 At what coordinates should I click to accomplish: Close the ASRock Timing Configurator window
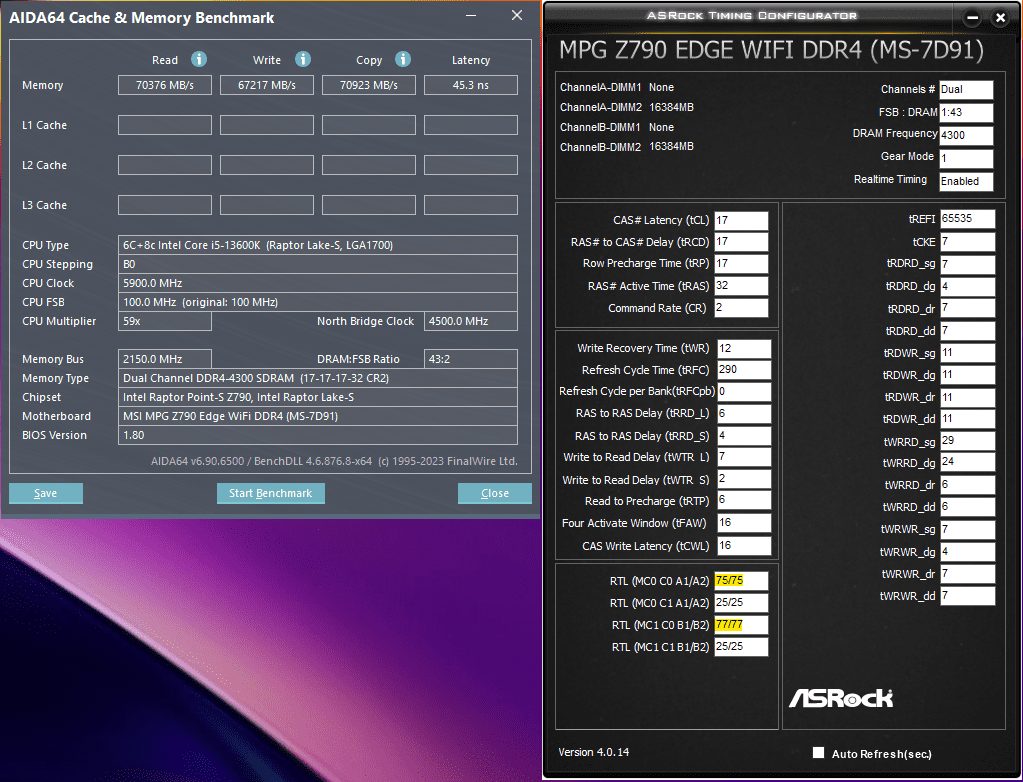point(1000,18)
